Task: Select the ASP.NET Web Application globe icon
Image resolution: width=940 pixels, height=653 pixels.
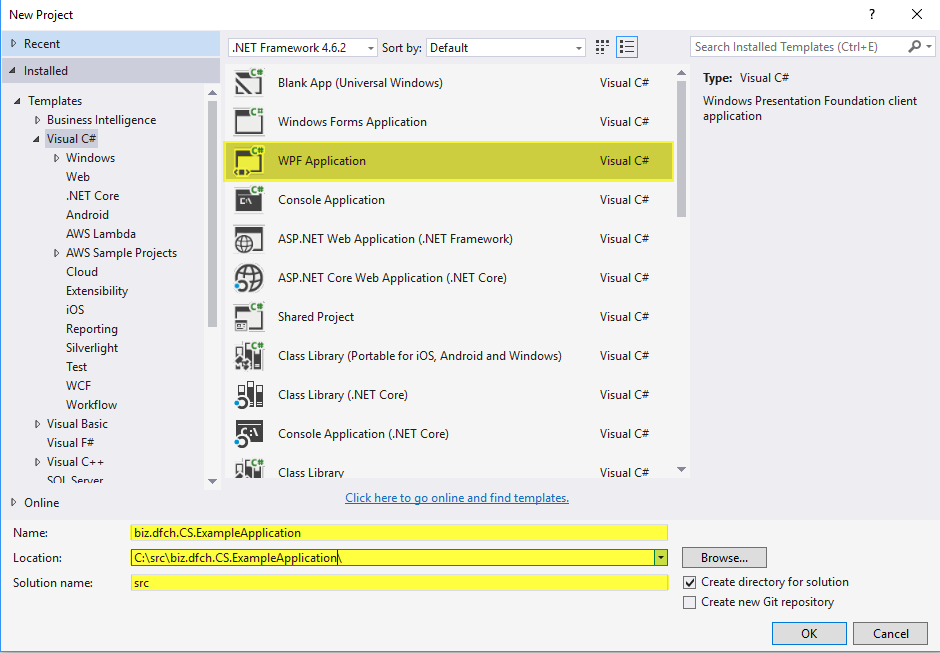Action: point(248,239)
